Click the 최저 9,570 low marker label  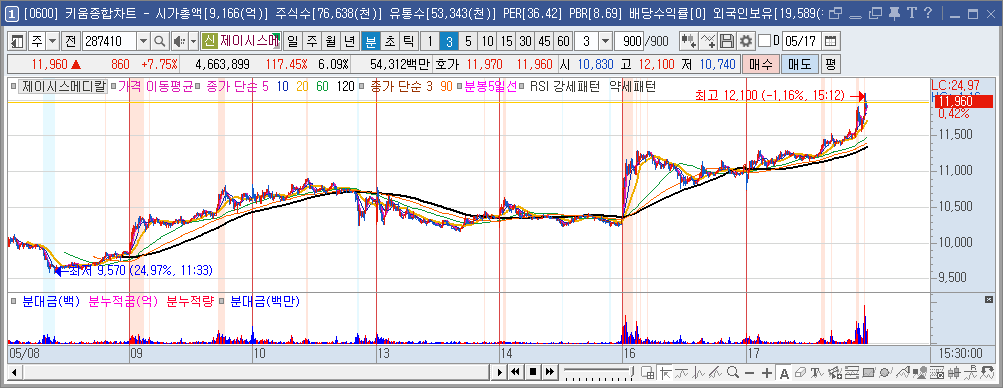(140, 271)
